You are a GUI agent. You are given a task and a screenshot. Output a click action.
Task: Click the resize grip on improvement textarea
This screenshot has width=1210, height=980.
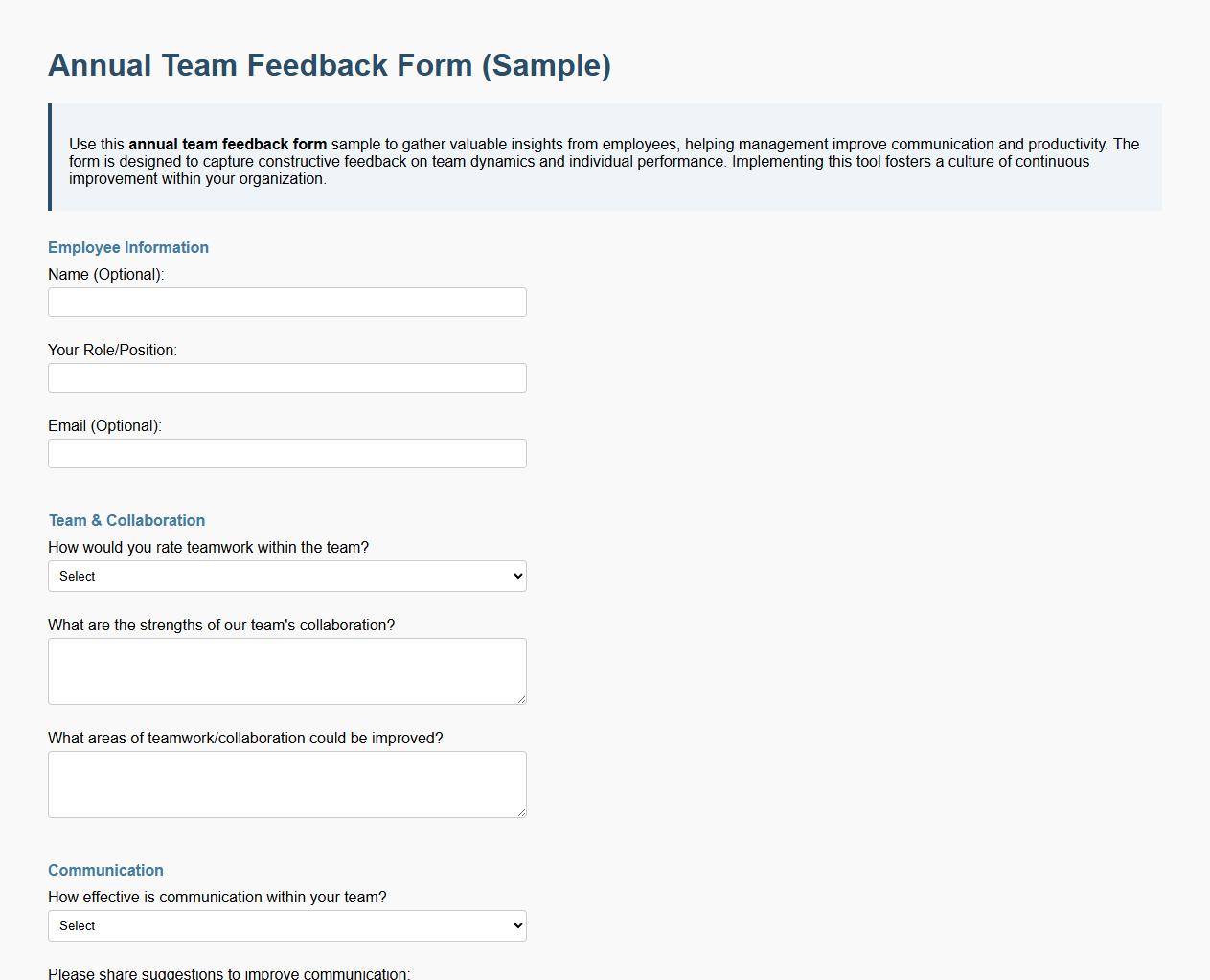(522, 813)
